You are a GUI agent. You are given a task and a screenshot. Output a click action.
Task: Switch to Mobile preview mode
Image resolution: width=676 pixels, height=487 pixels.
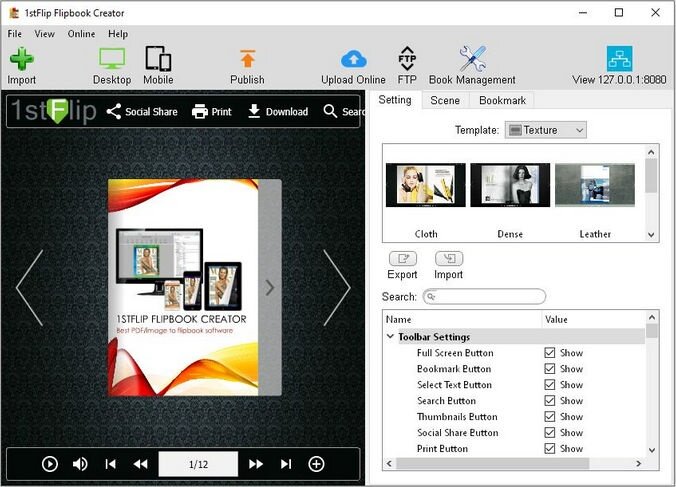(x=158, y=59)
